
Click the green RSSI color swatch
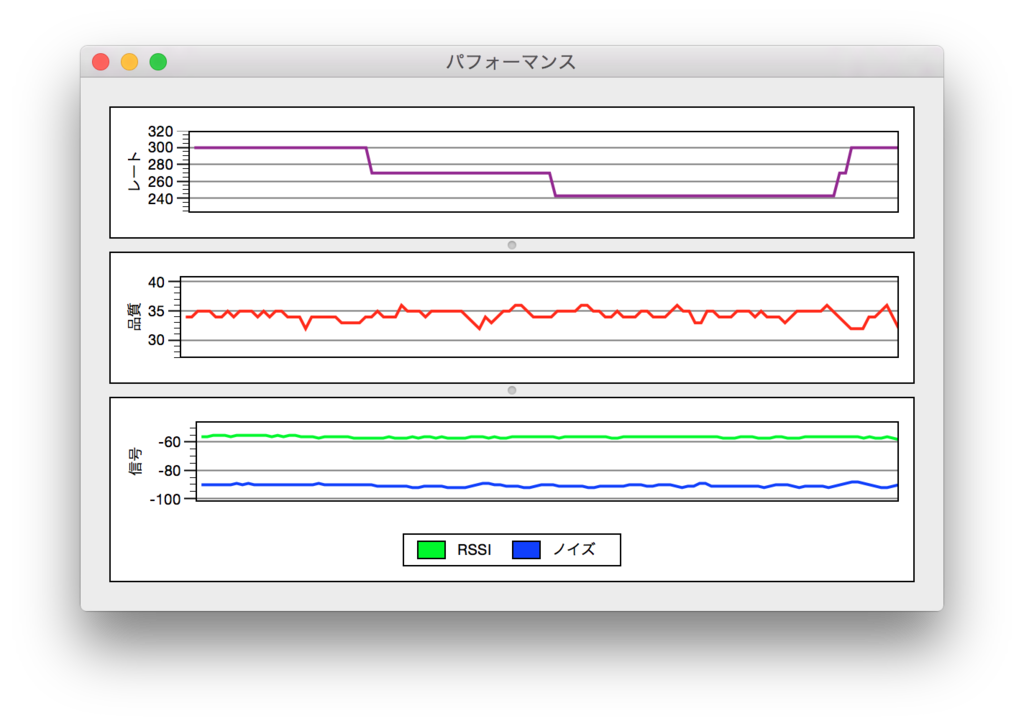pos(431,550)
